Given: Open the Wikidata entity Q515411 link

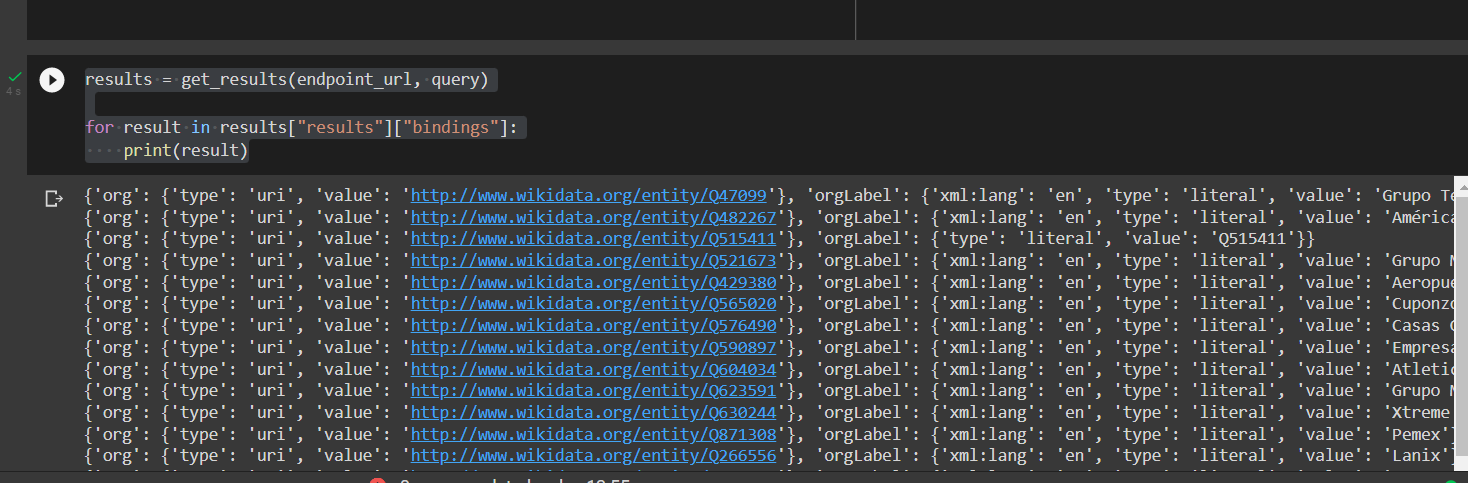Looking at the screenshot, I should coord(593,239).
